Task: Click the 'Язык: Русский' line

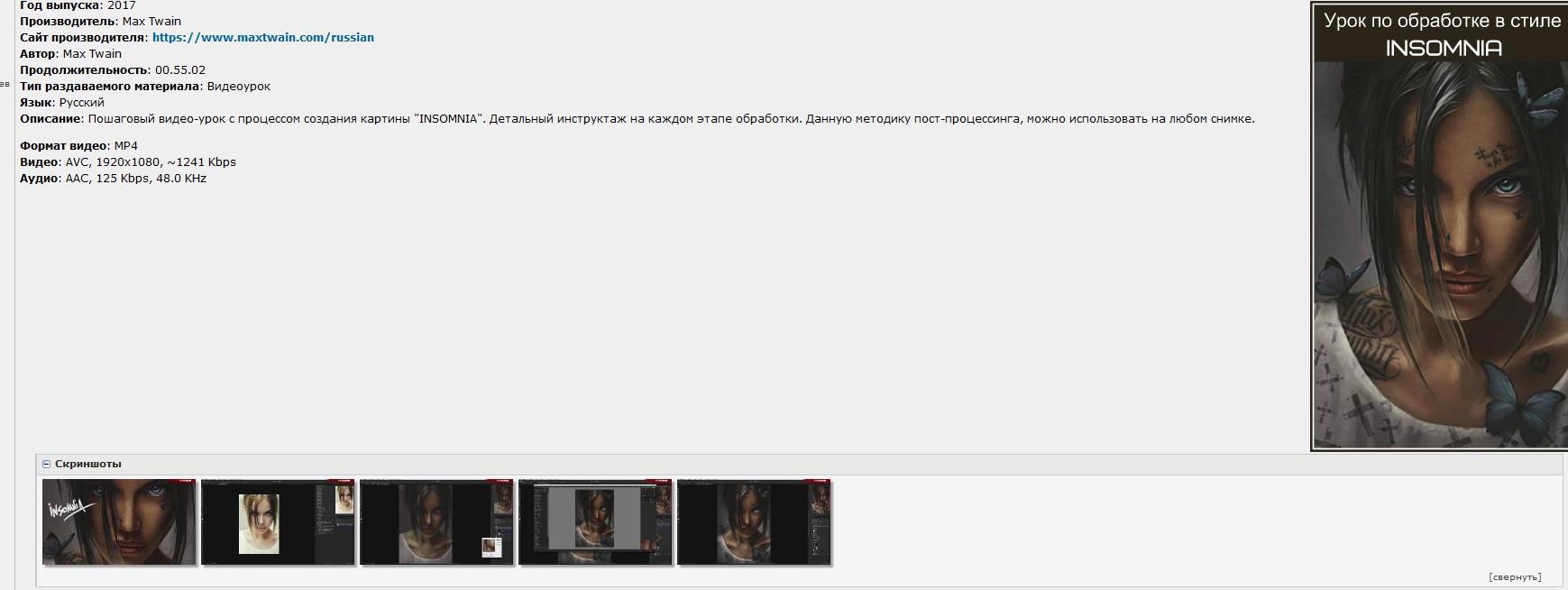Action: (62, 103)
